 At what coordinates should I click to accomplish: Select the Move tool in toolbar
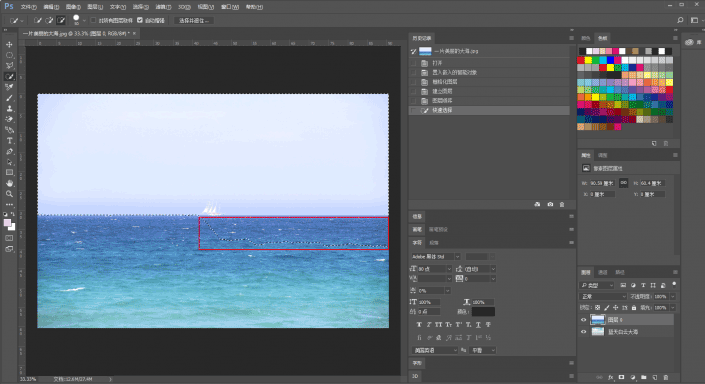click(x=9, y=45)
